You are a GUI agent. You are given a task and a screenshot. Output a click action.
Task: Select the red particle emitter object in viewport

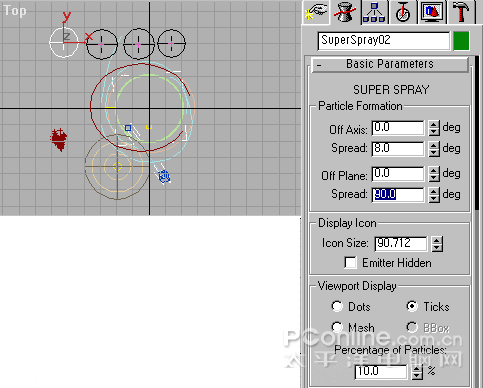(x=59, y=140)
